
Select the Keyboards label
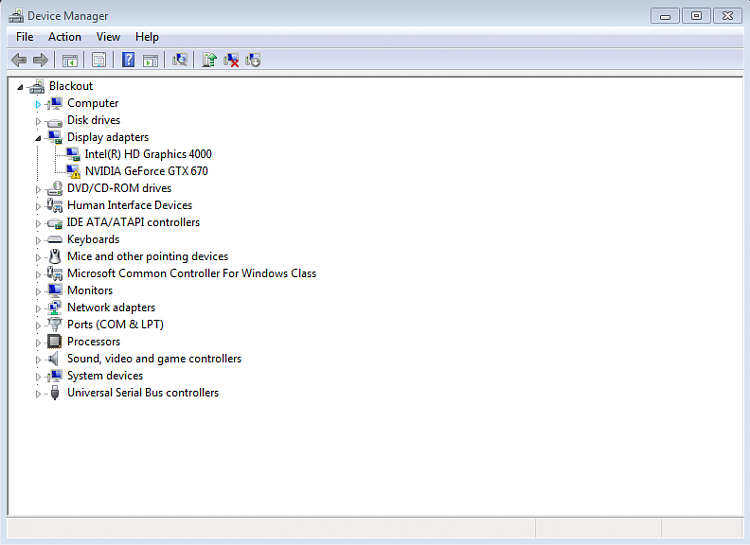click(93, 239)
